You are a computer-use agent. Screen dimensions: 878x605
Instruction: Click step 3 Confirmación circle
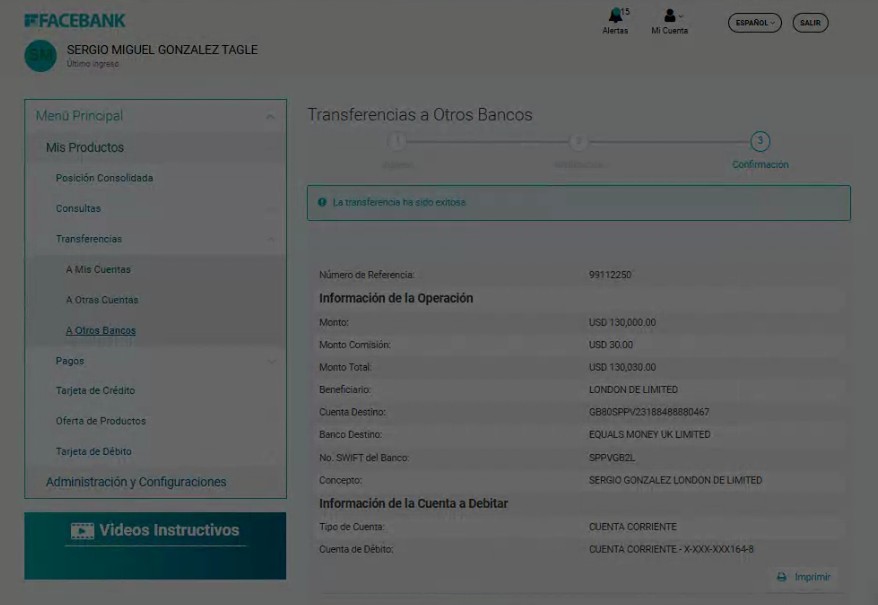[760, 141]
